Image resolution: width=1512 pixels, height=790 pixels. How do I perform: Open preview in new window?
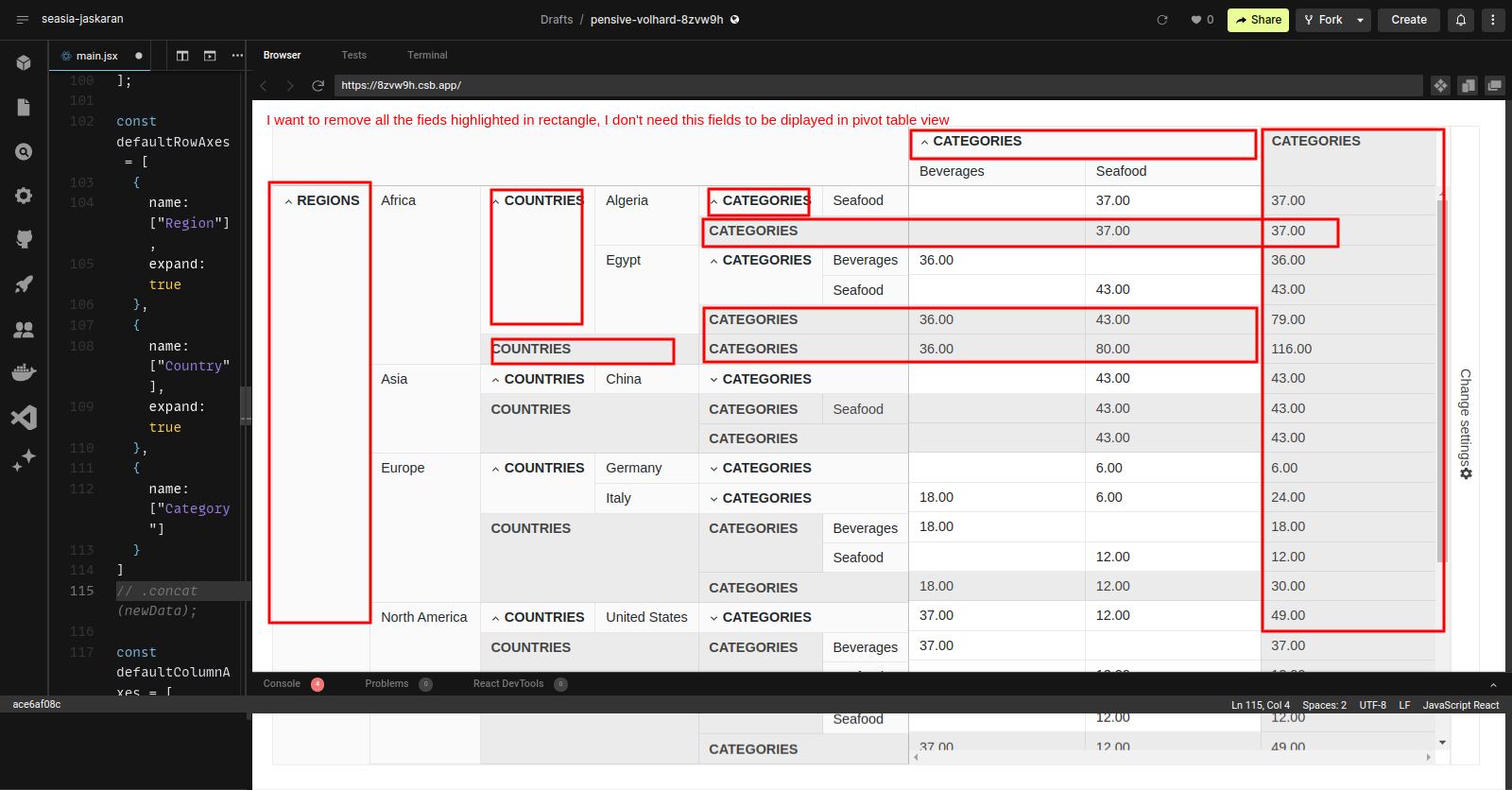1494,86
